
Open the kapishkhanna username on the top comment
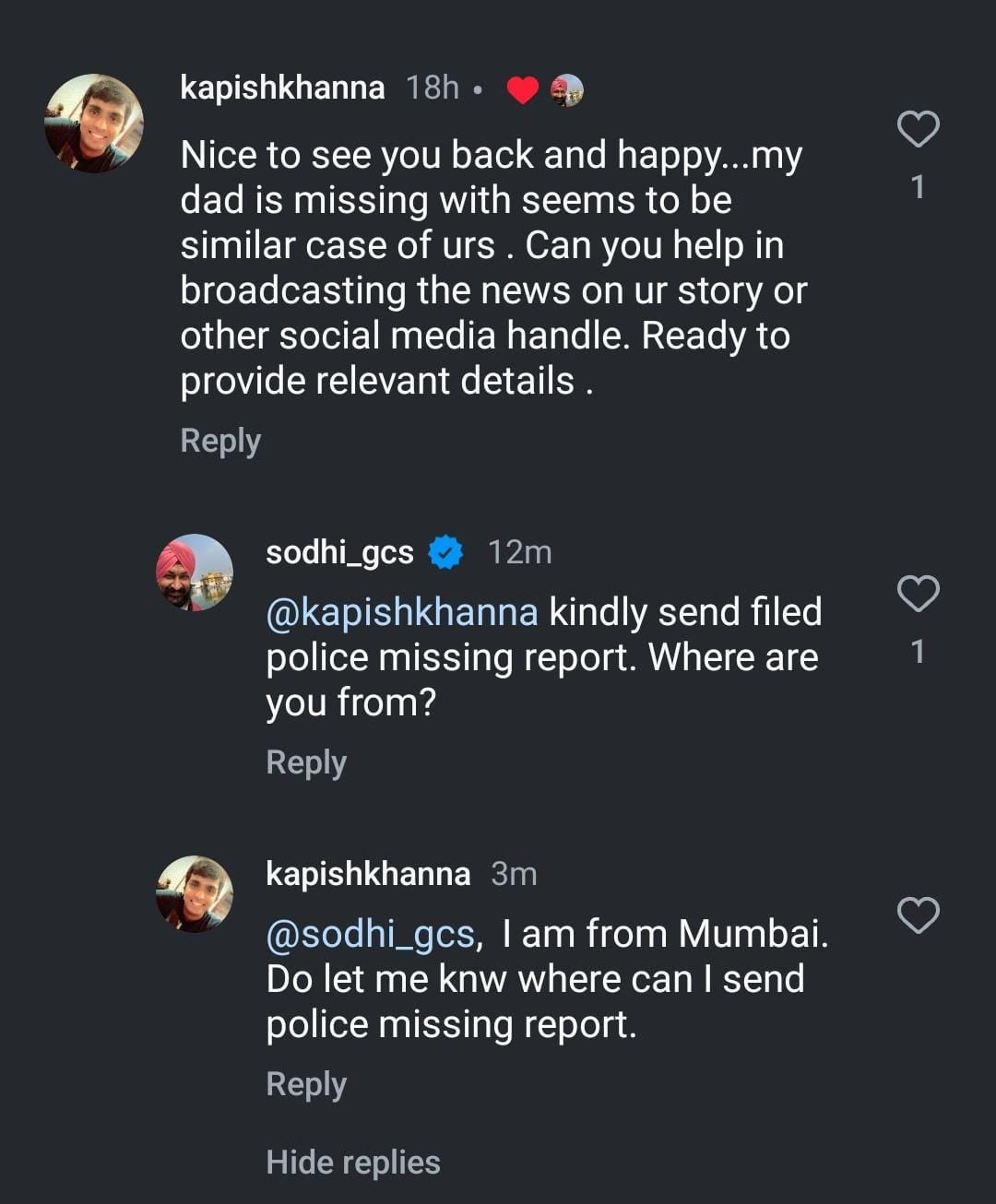click(282, 88)
